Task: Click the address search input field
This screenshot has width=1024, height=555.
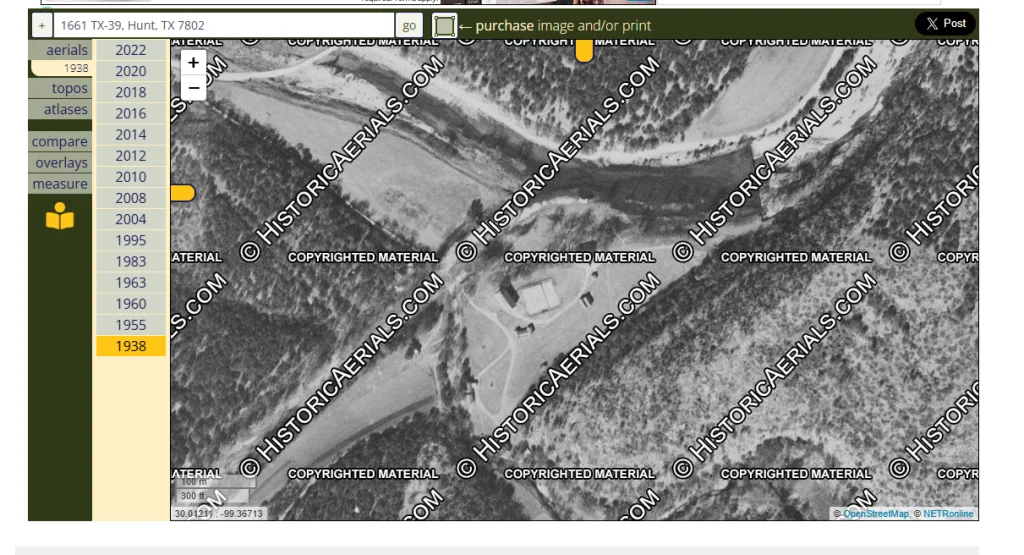Action: point(223,25)
